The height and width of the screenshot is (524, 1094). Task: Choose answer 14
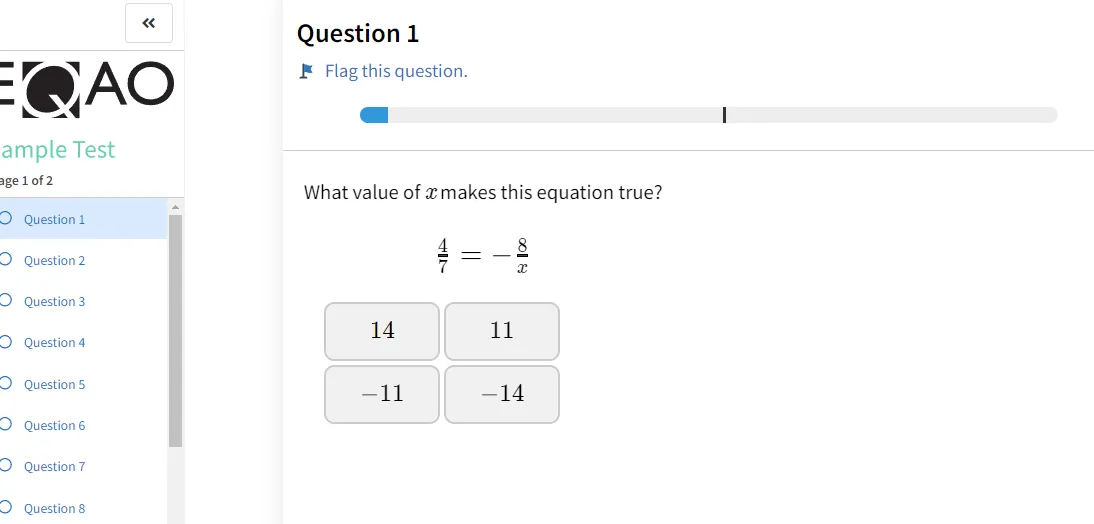click(x=382, y=331)
